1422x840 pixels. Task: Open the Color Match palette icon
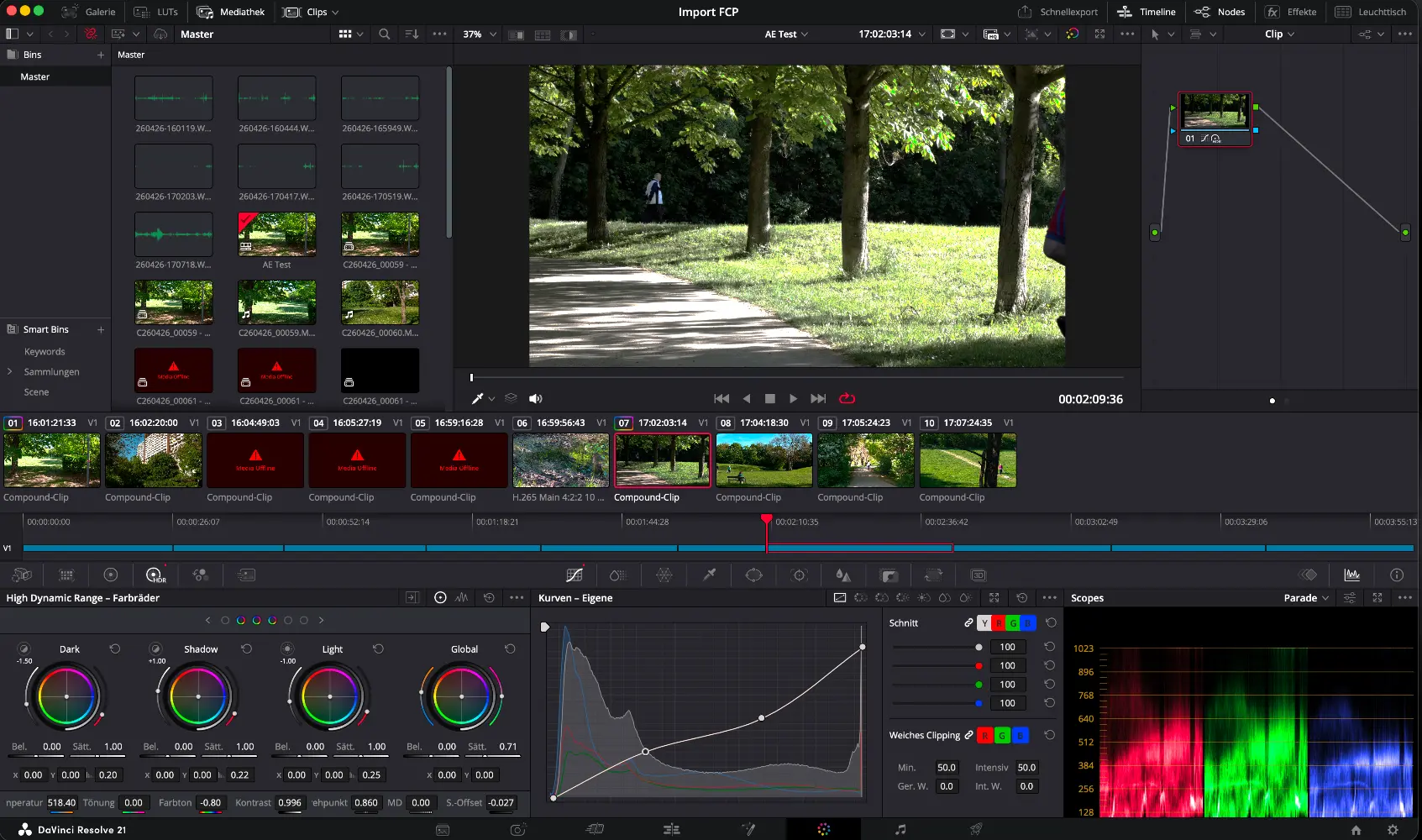[66, 575]
